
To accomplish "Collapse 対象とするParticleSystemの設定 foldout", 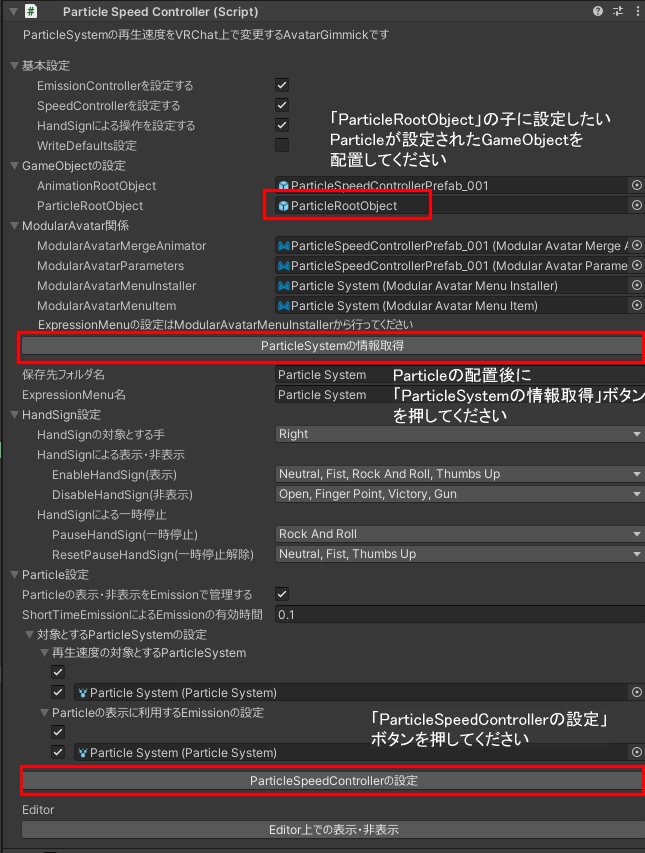I will (29, 635).
